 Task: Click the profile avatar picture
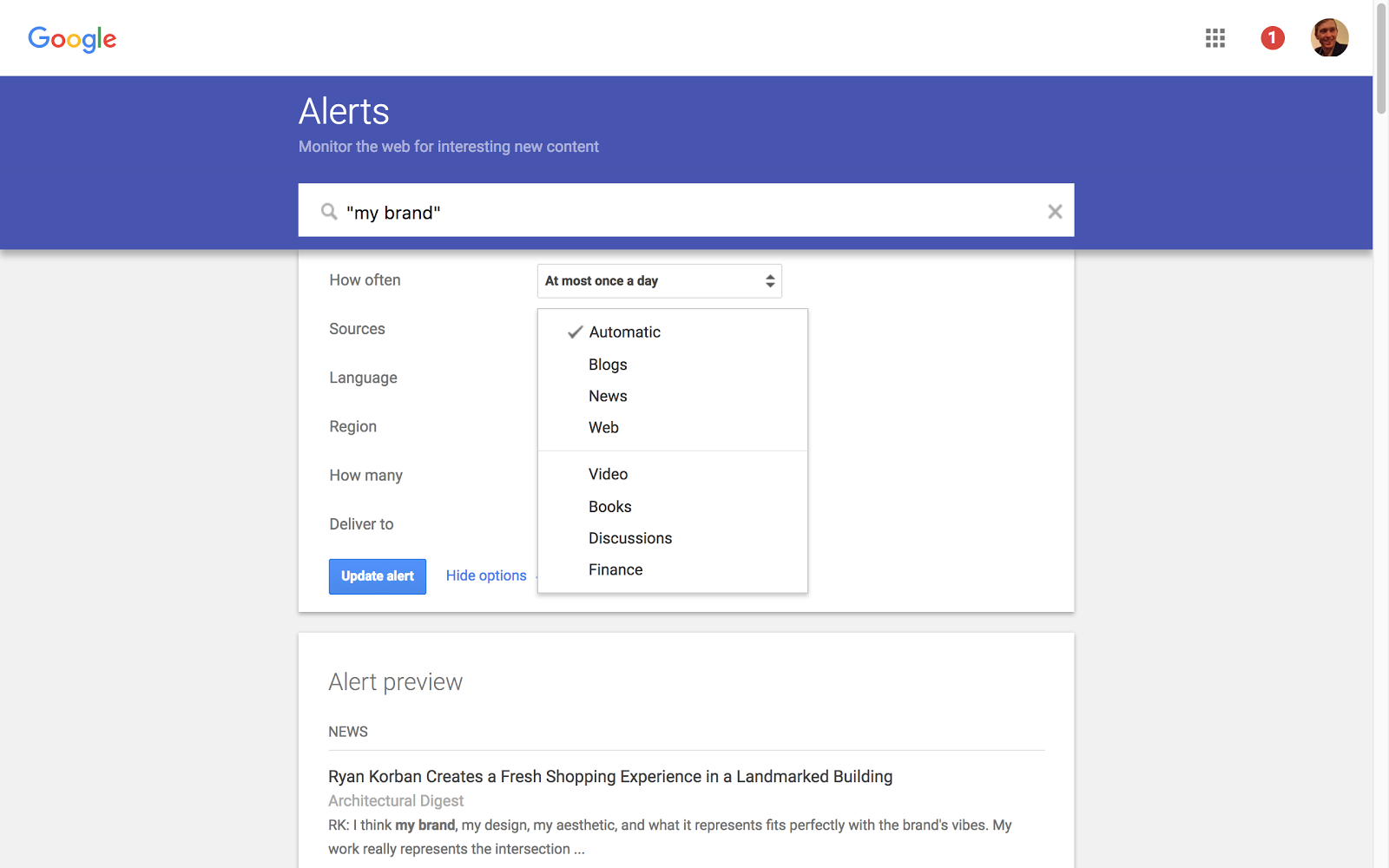[1329, 37]
